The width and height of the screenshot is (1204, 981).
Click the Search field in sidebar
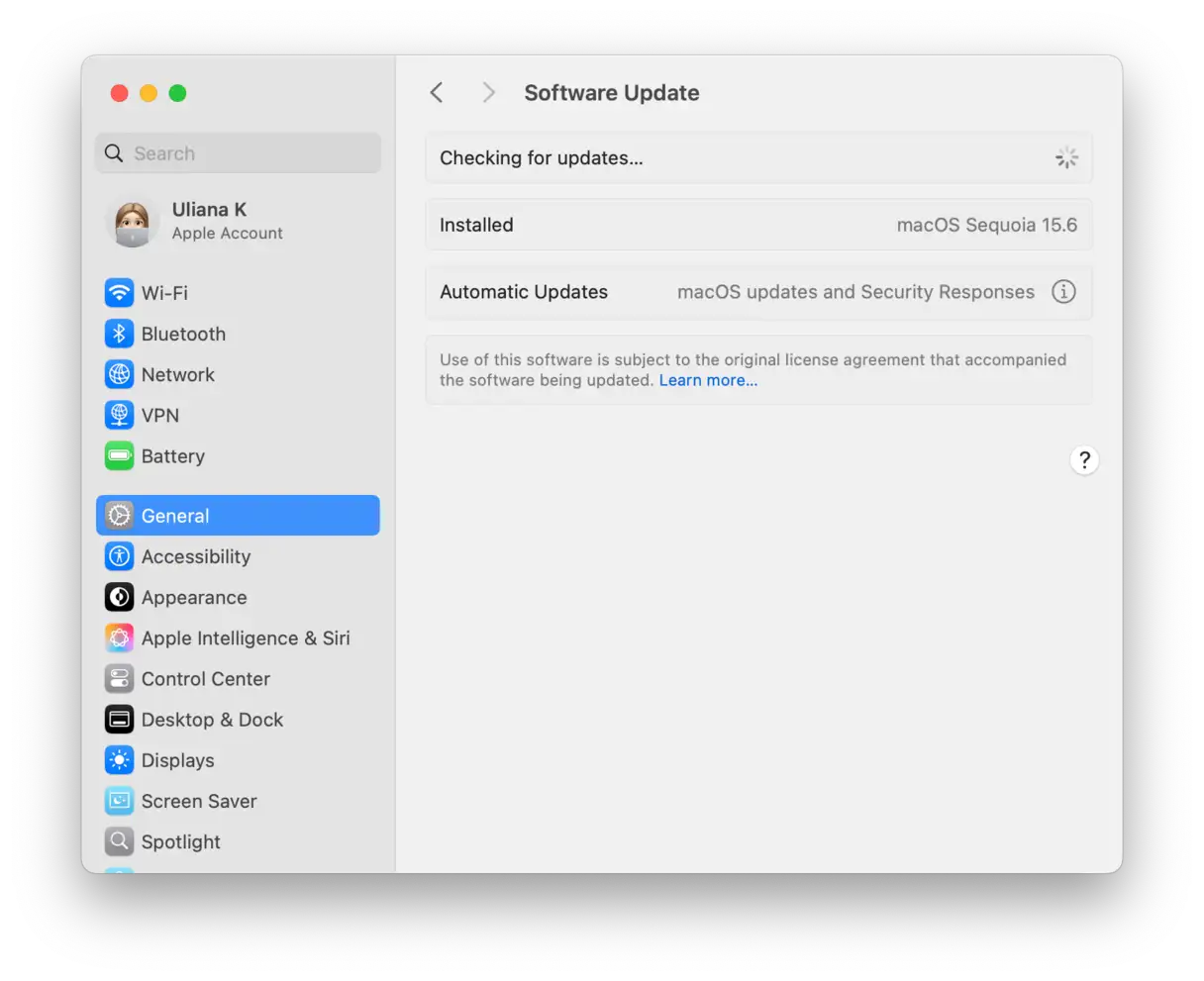click(238, 153)
